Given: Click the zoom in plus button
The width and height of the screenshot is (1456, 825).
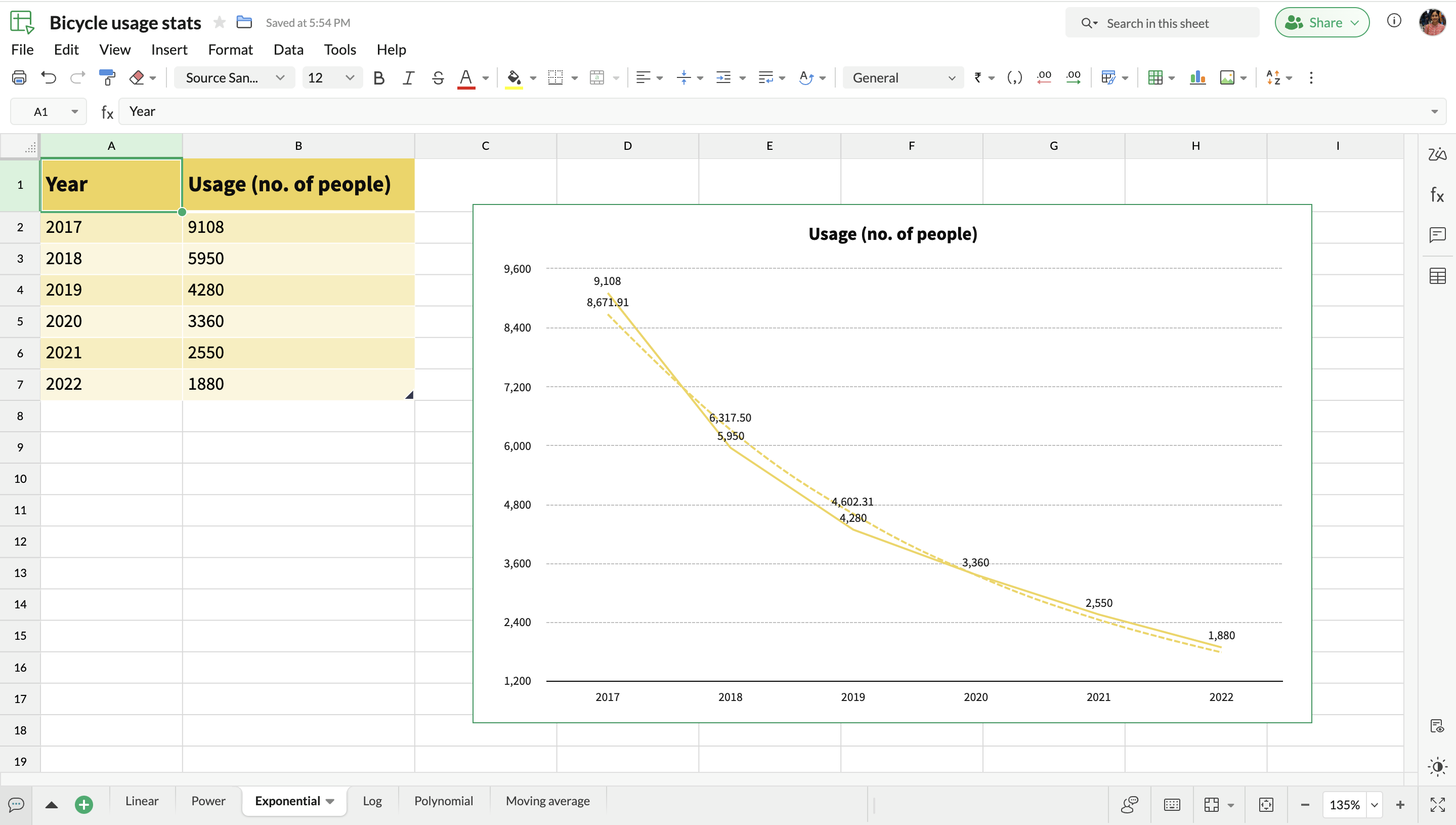Looking at the screenshot, I should pyautogui.click(x=1400, y=805).
